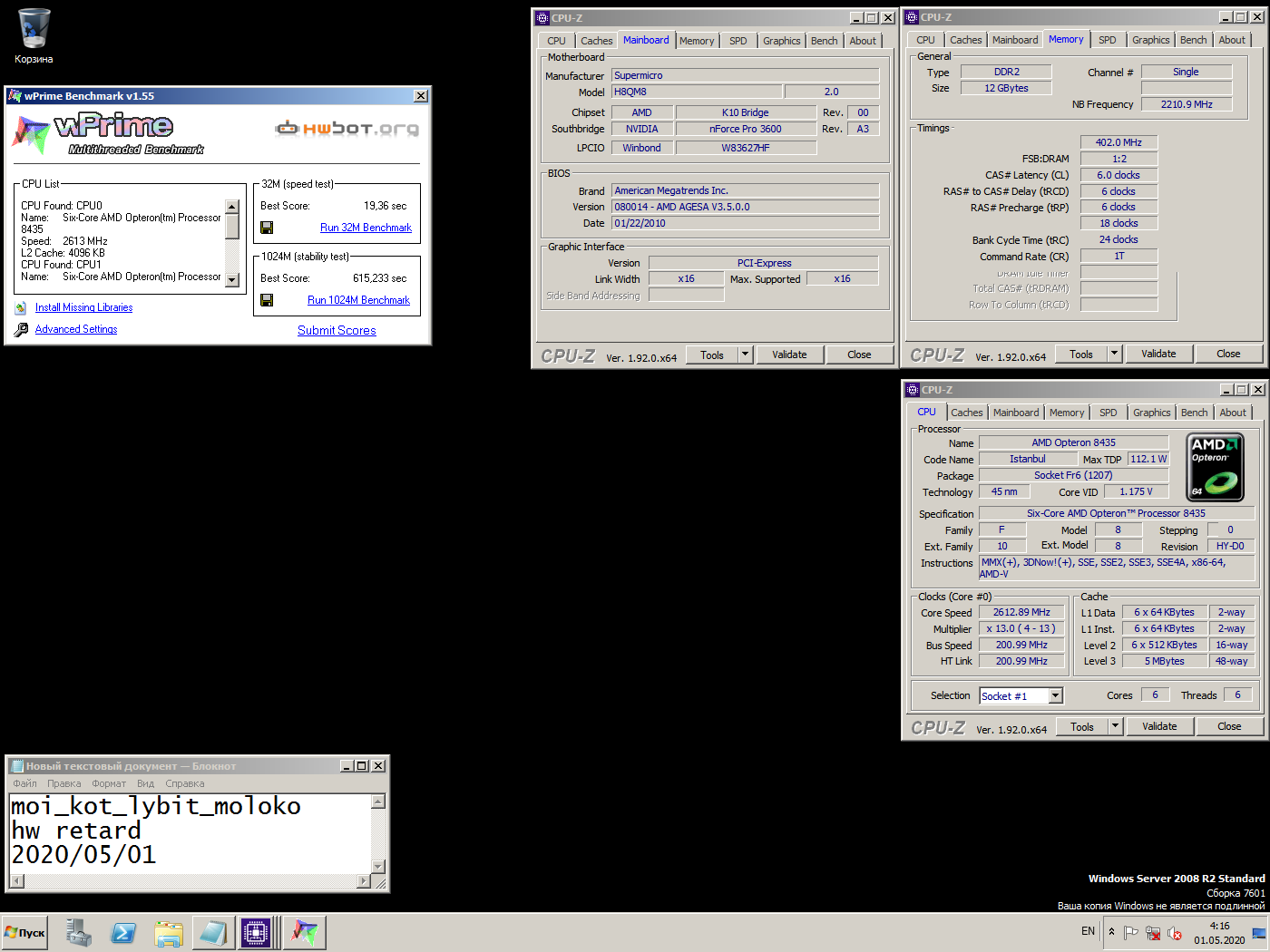Open Graphics tab in Mainboard CPU-Z window
The width and height of the screenshot is (1270, 952).
781,41
